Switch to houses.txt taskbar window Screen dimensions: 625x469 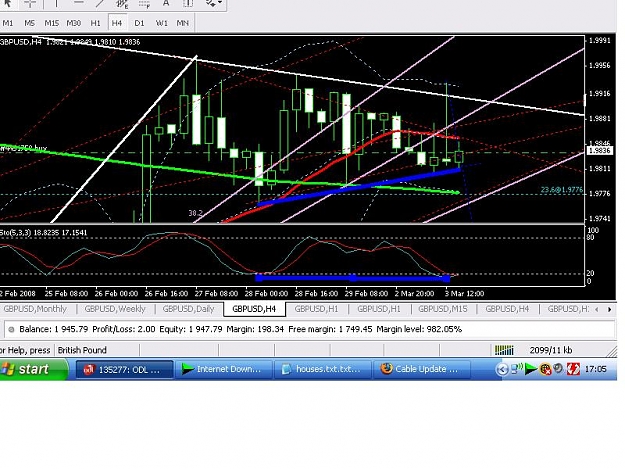pyautogui.click(x=323, y=369)
